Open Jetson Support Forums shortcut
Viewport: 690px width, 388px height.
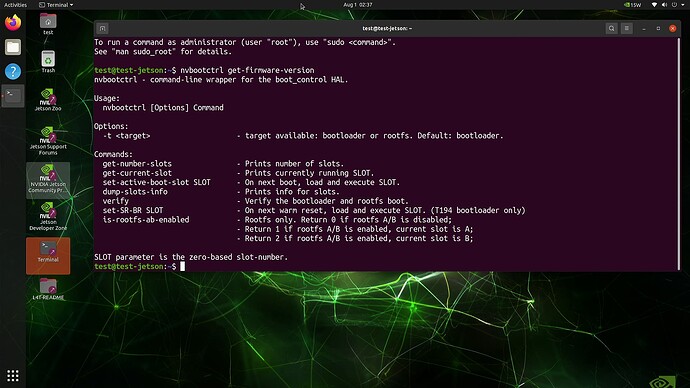click(x=48, y=140)
